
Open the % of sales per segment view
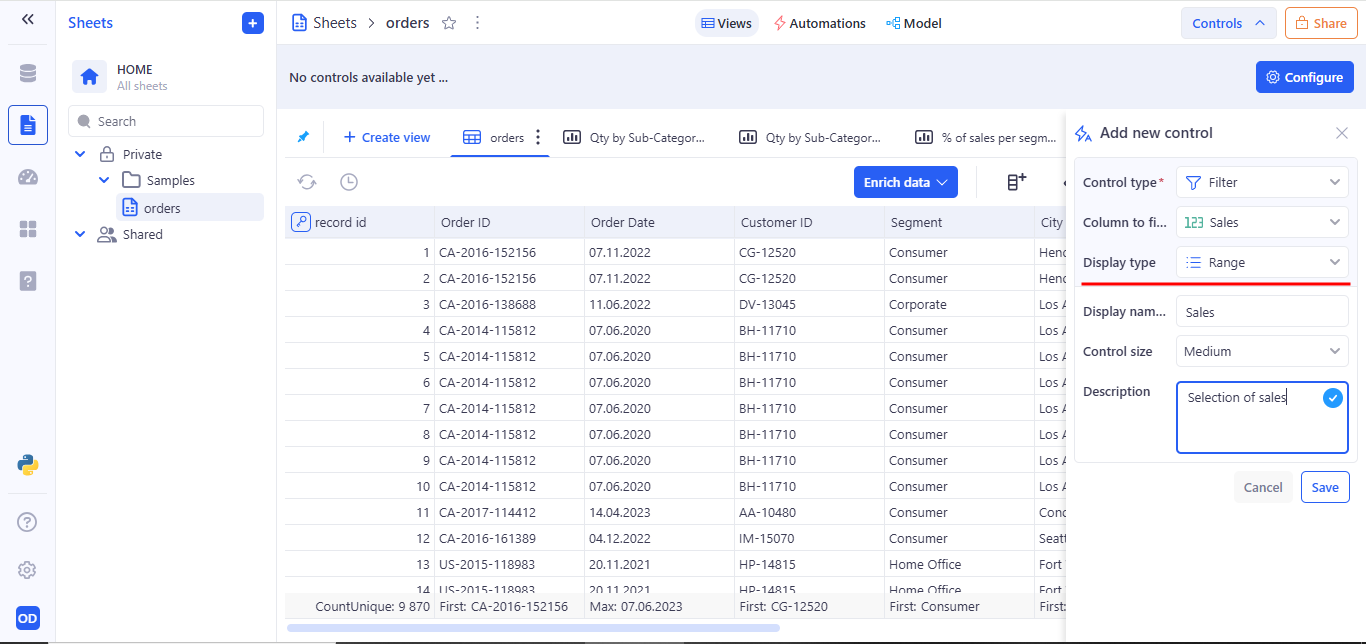click(x=986, y=137)
